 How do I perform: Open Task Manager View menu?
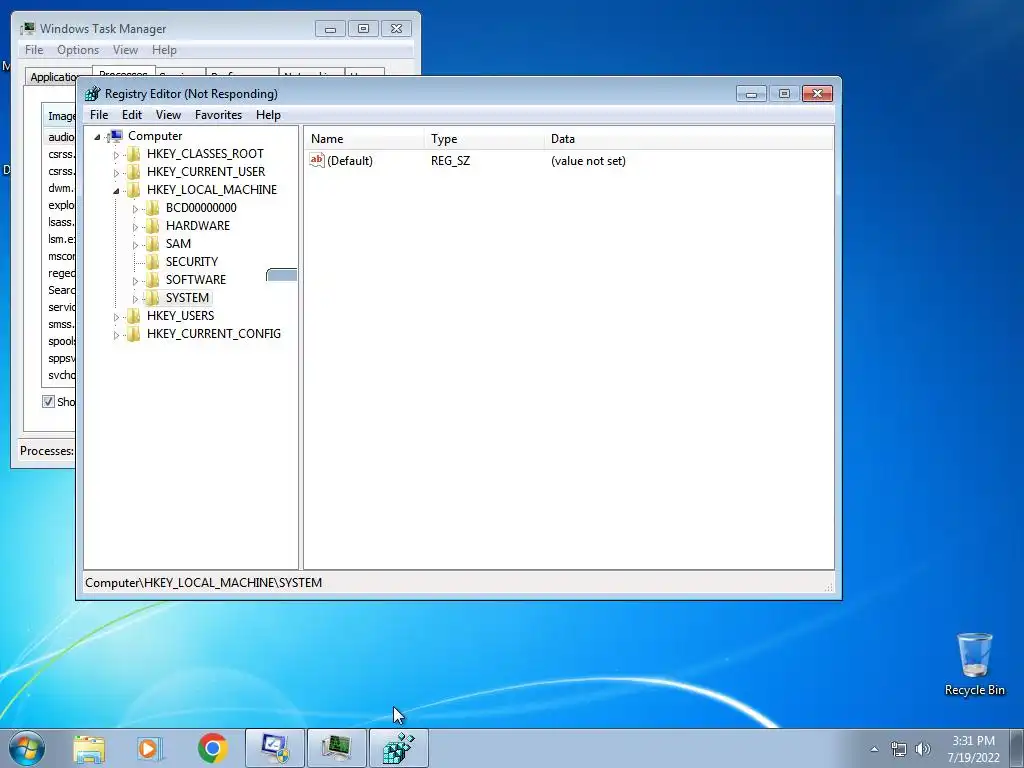pyautogui.click(x=125, y=50)
